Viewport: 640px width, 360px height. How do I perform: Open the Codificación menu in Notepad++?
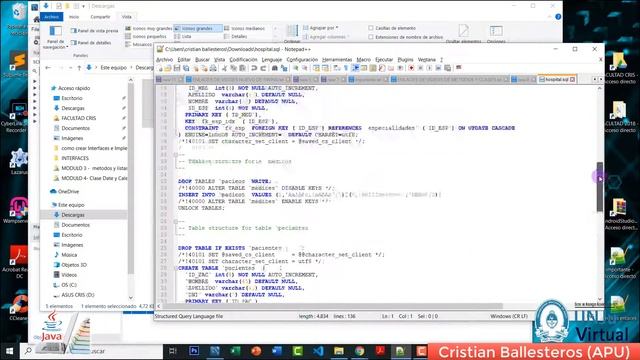click(243, 60)
